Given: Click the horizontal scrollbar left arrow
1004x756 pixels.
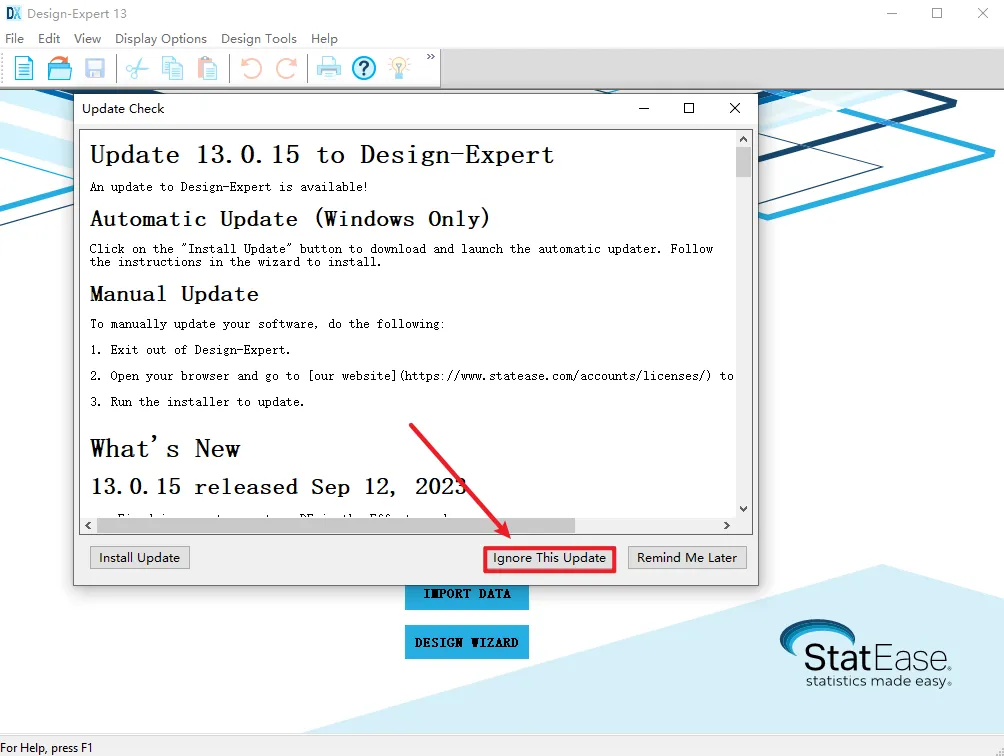Looking at the screenshot, I should 88,526.
